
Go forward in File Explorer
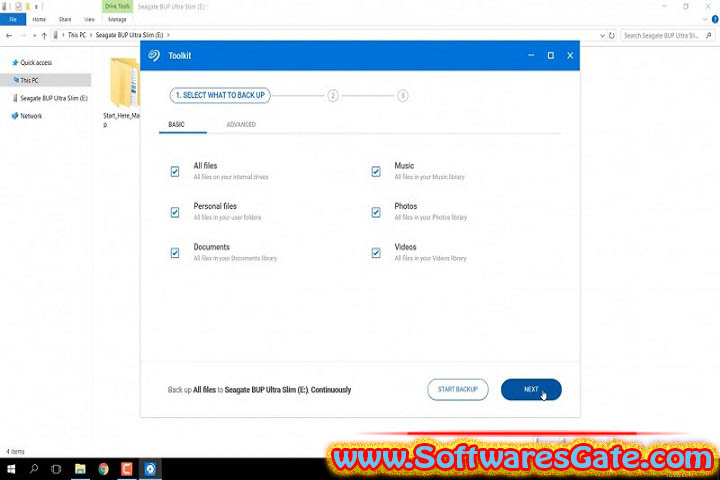click(23, 35)
